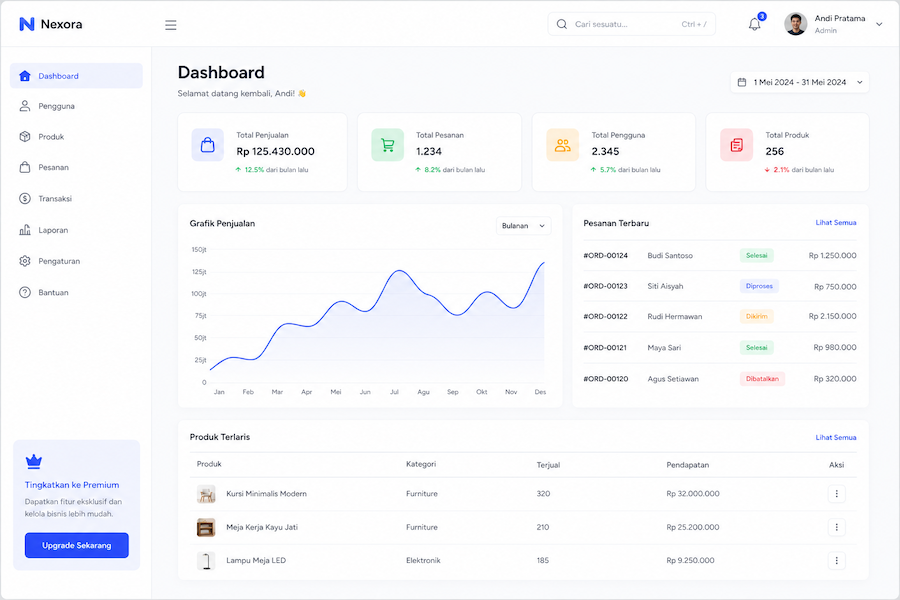Click the Total Produk document icon
Image resolution: width=900 pixels, height=600 pixels.
coord(736,145)
